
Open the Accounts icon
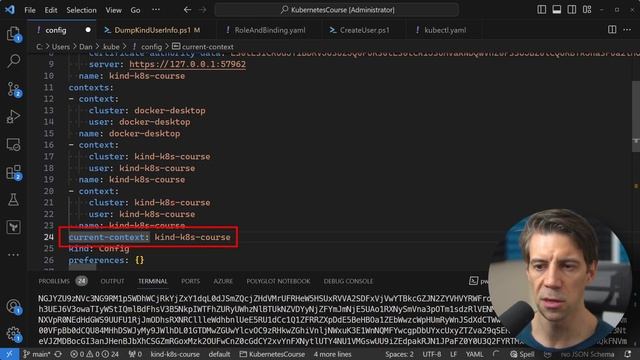(13, 306)
